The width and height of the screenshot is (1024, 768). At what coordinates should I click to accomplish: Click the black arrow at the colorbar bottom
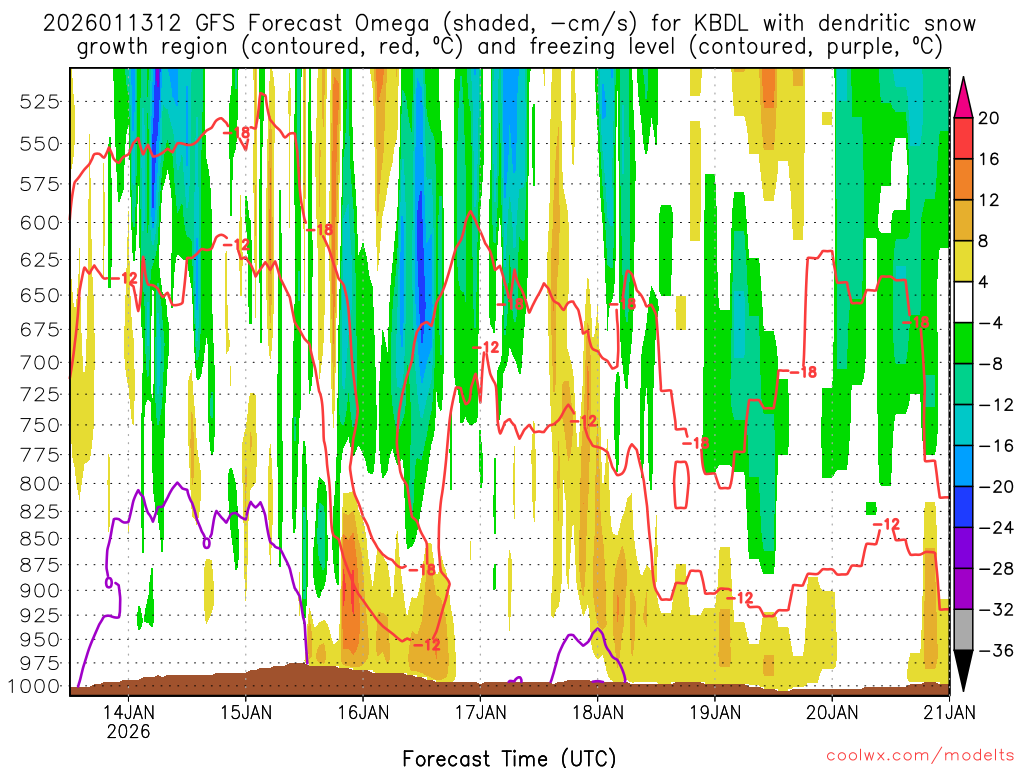coord(963,670)
